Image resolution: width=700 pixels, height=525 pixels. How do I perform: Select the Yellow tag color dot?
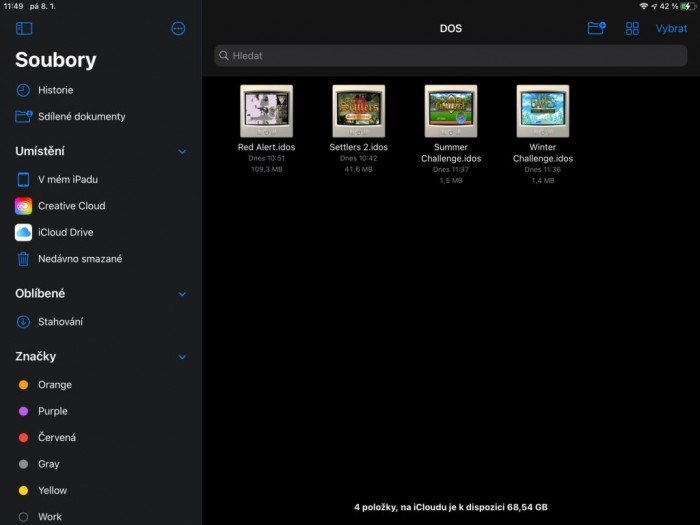pos(23,491)
